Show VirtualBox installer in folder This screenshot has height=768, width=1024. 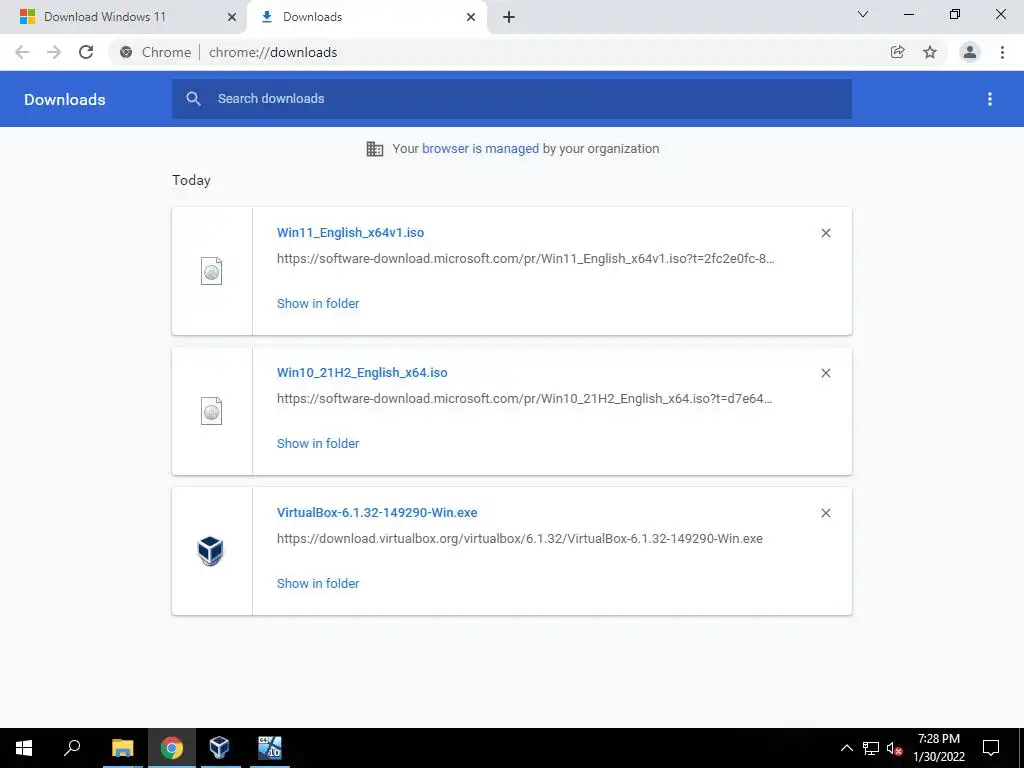pyautogui.click(x=318, y=583)
